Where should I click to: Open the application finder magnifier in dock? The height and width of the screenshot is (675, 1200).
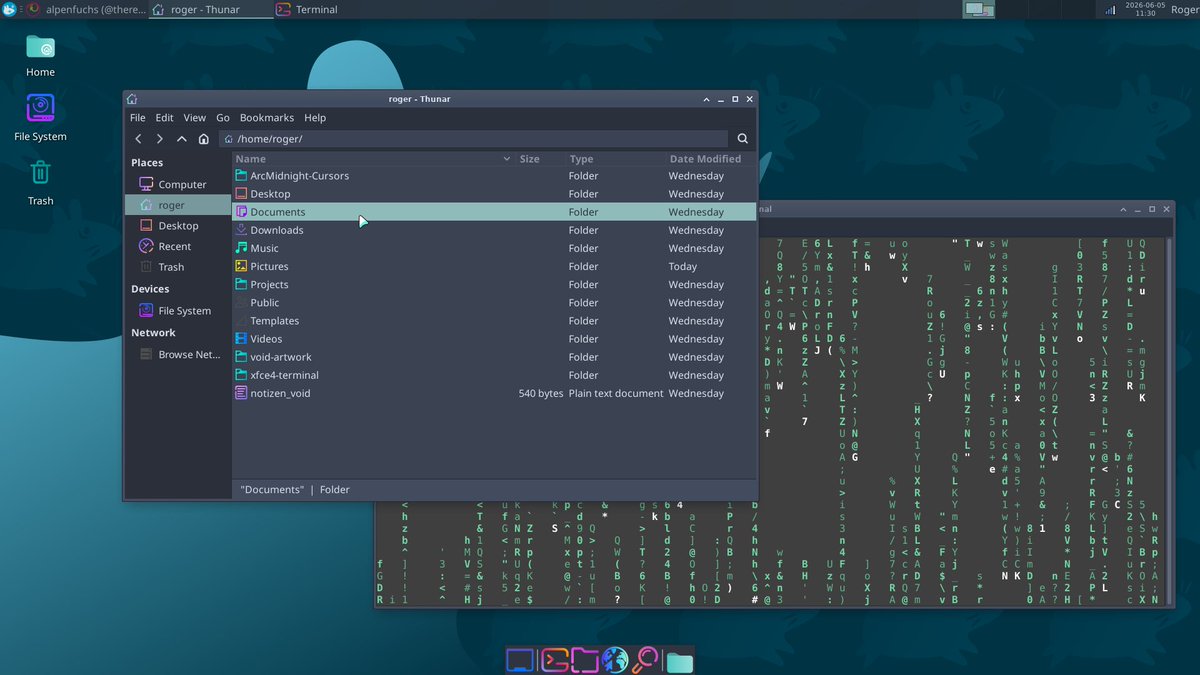tap(646, 660)
